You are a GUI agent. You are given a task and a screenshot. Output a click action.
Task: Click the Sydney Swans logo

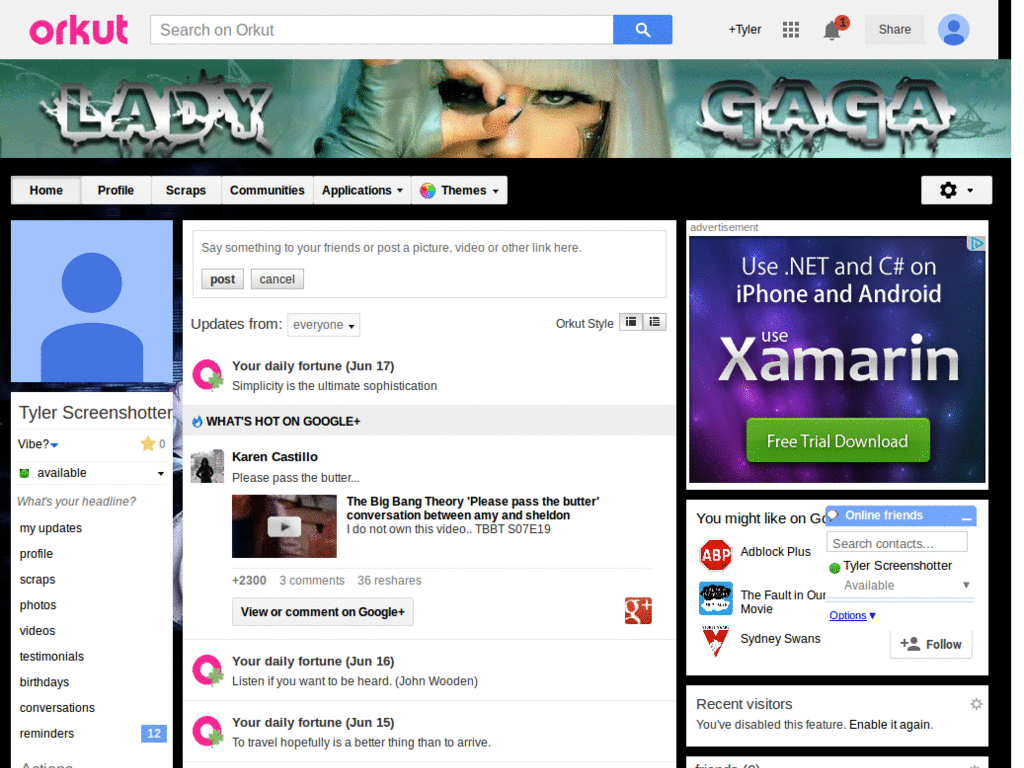[x=716, y=641]
